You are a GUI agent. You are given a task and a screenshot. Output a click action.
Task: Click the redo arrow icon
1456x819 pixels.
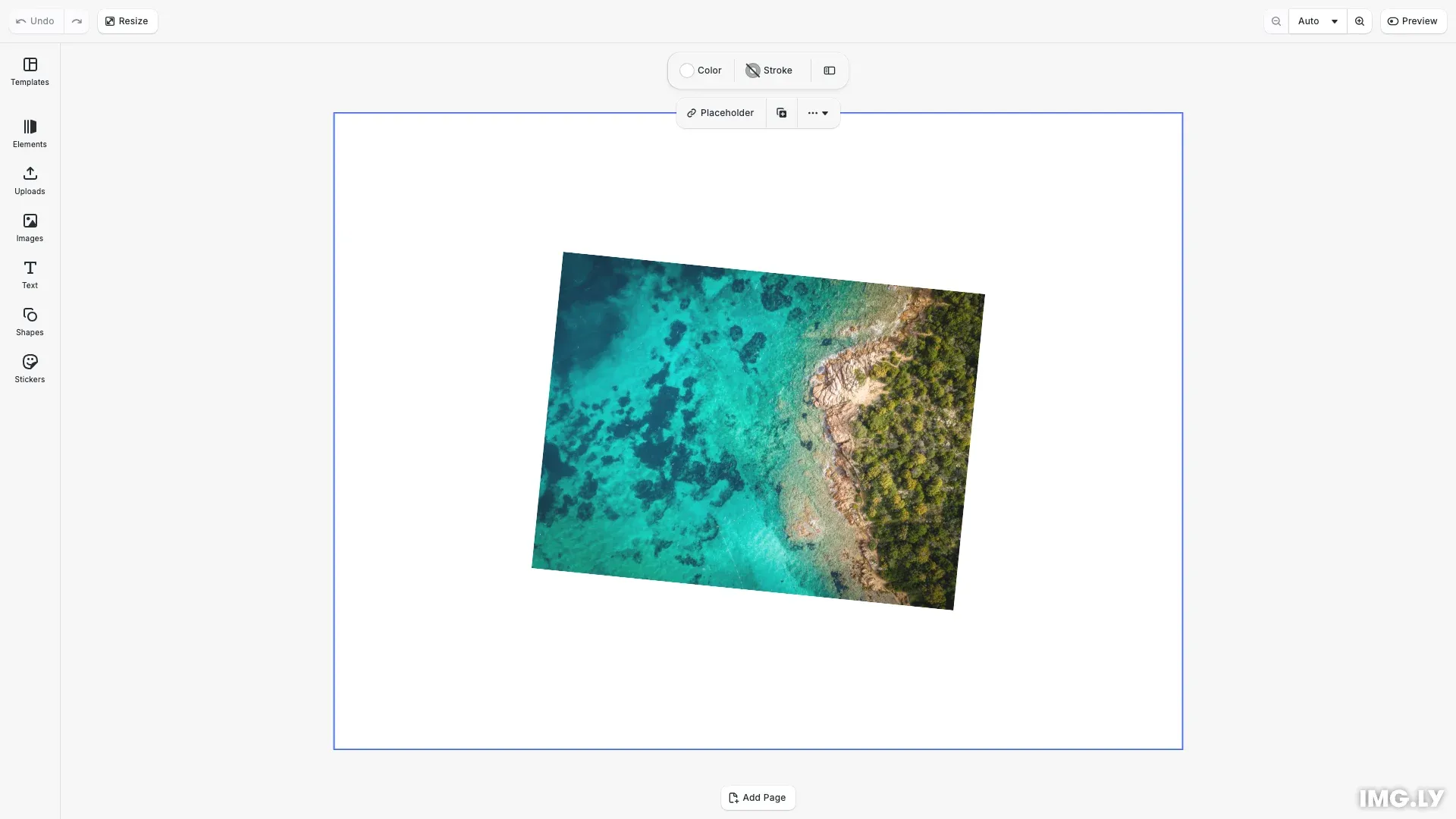[x=77, y=21]
